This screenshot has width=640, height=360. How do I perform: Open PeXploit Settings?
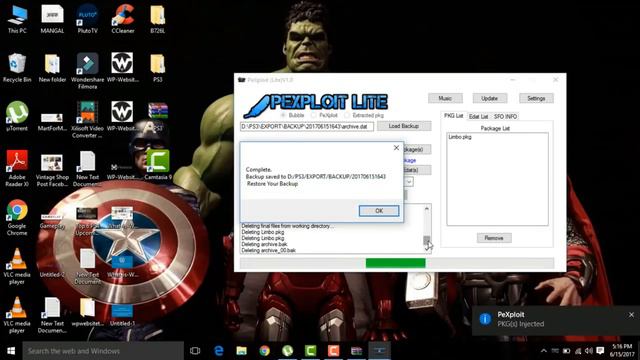coord(536,98)
